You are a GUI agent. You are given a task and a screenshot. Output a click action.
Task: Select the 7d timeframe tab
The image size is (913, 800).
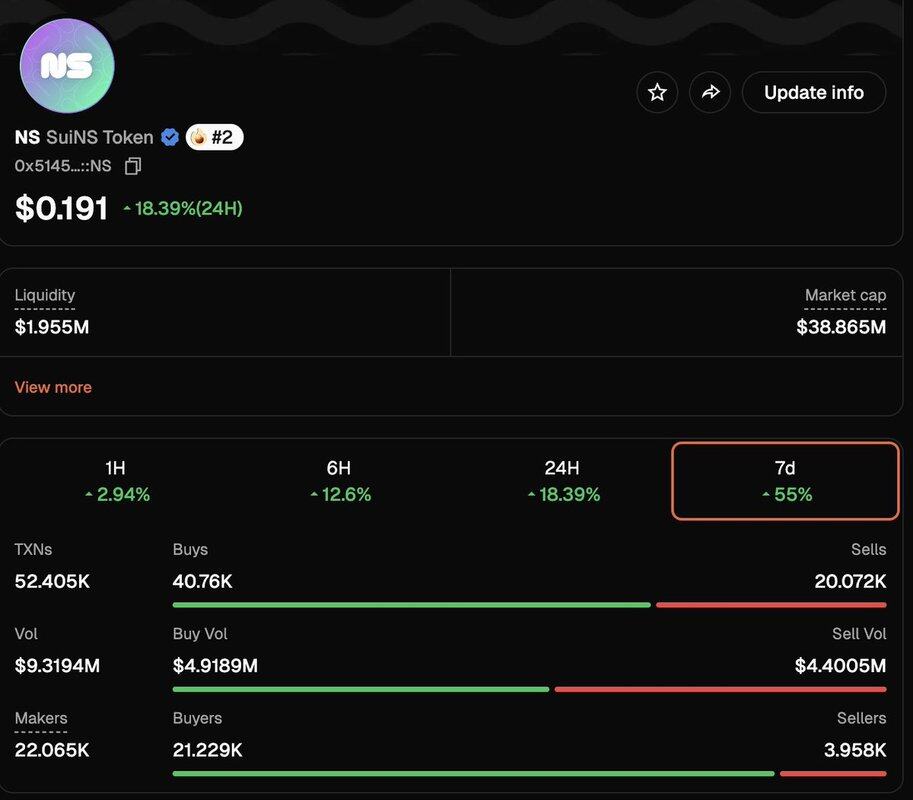pos(785,481)
